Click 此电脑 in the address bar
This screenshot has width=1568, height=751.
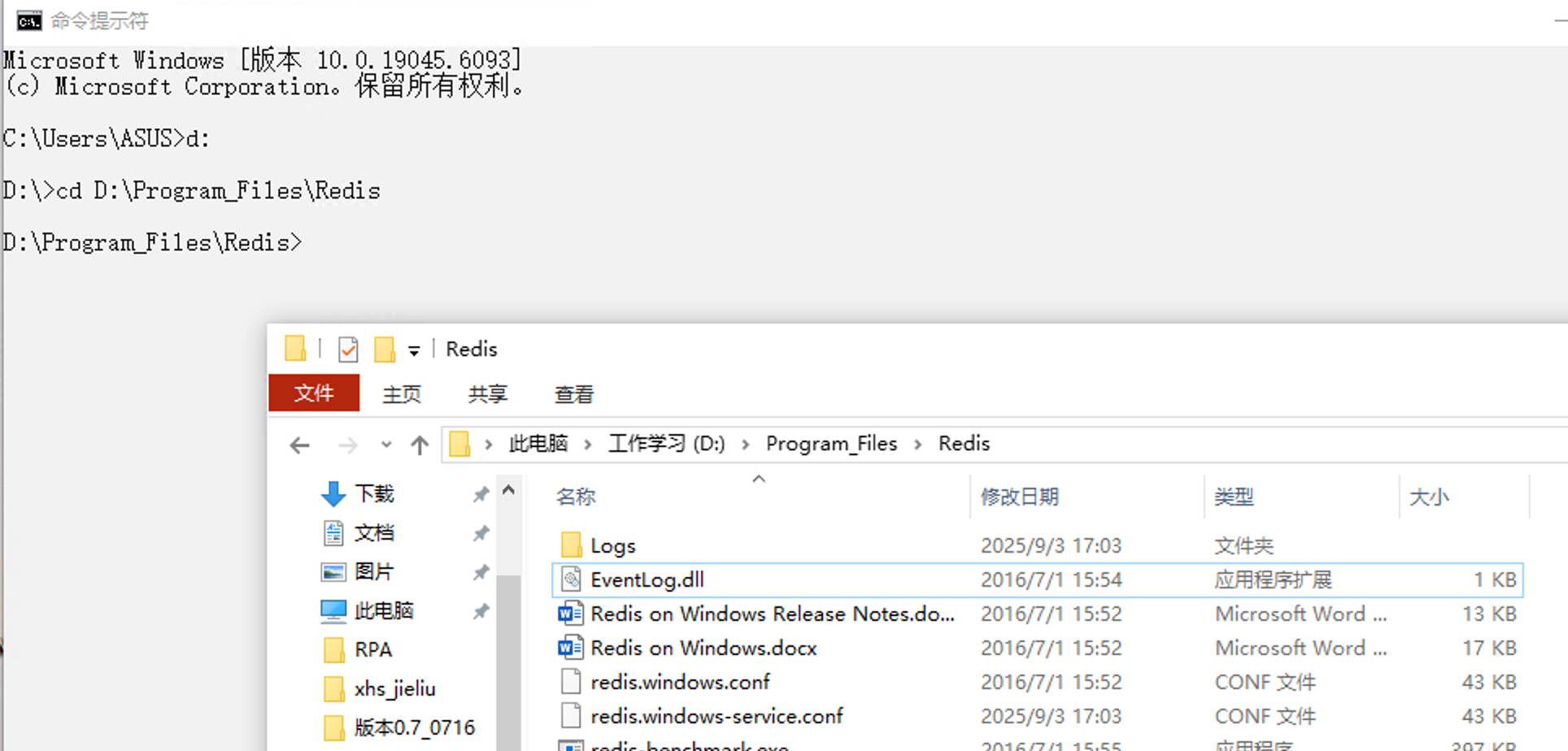point(538,443)
